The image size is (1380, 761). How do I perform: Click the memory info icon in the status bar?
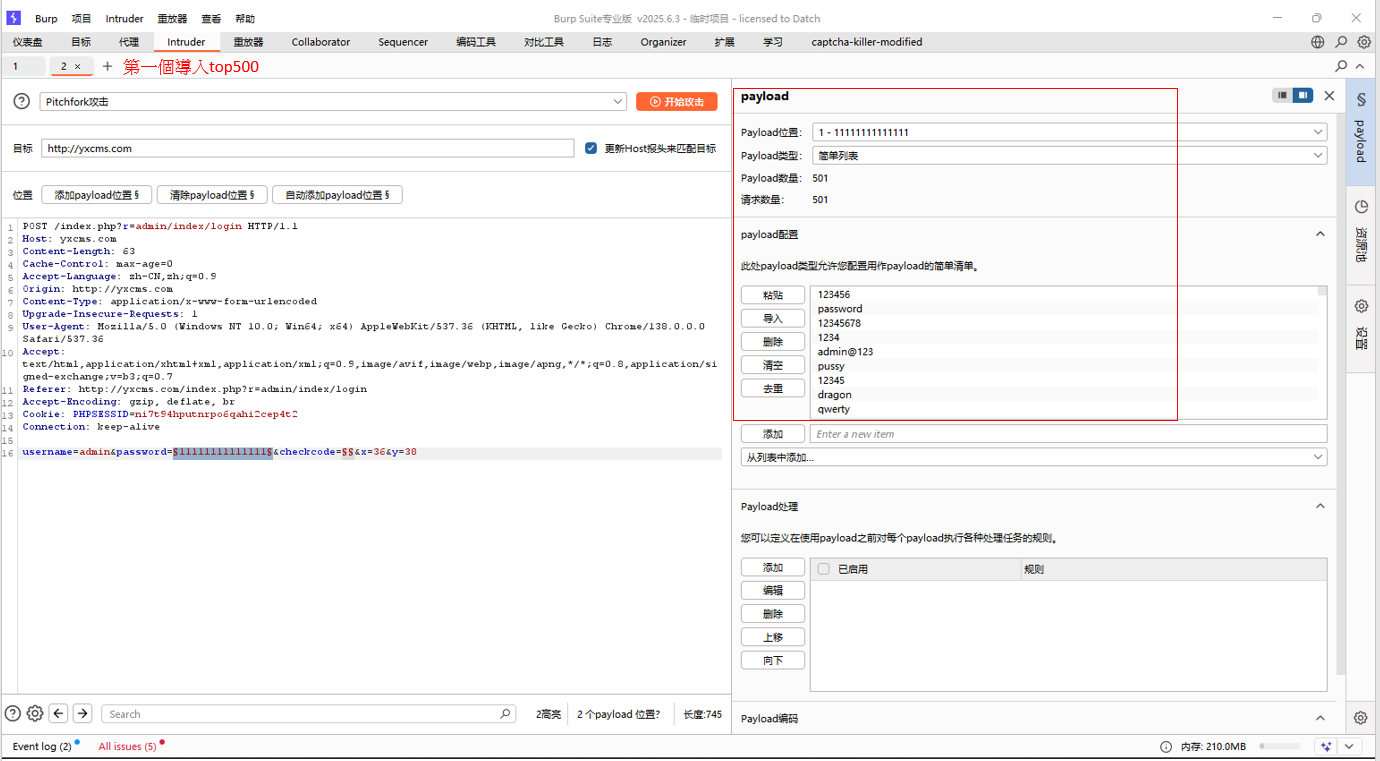click(x=1166, y=747)
